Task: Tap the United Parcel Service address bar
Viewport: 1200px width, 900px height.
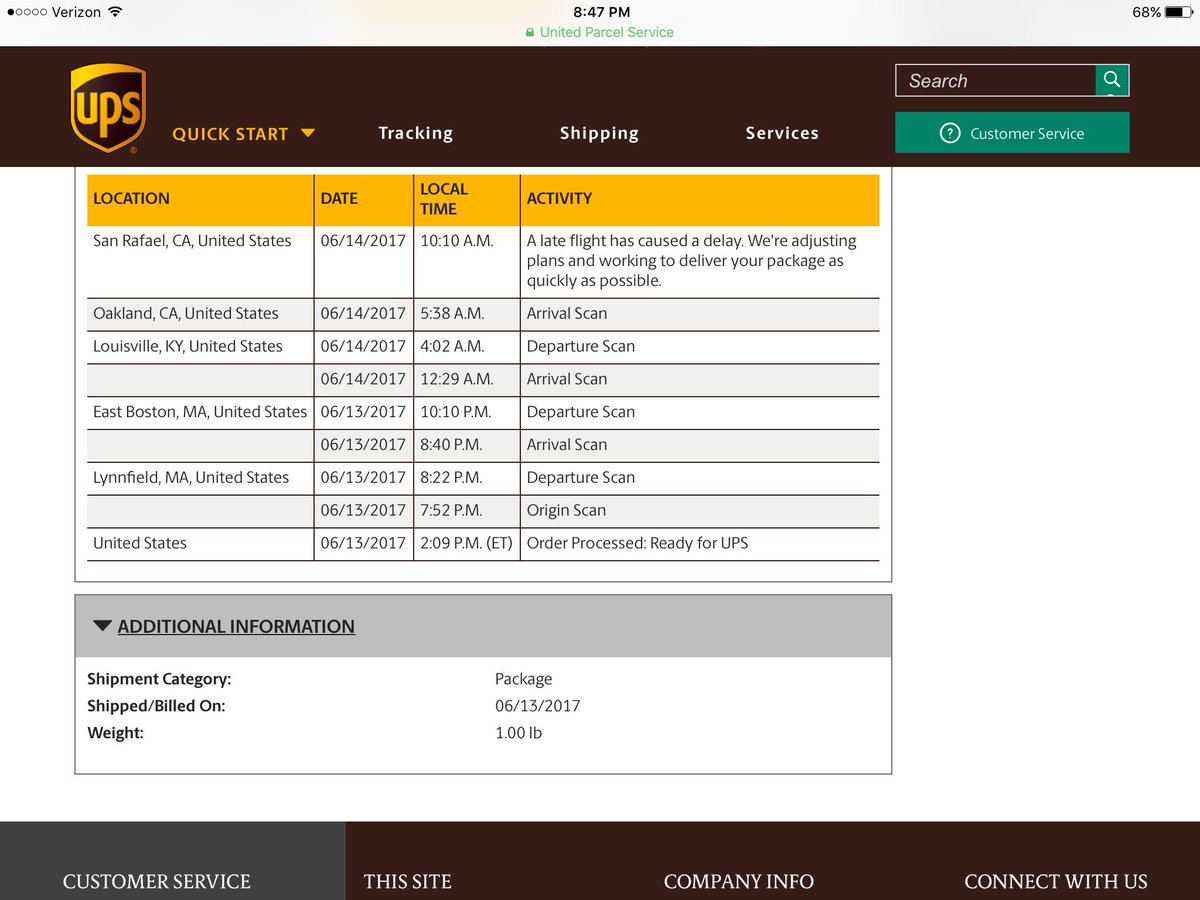Action: point(600,32)
